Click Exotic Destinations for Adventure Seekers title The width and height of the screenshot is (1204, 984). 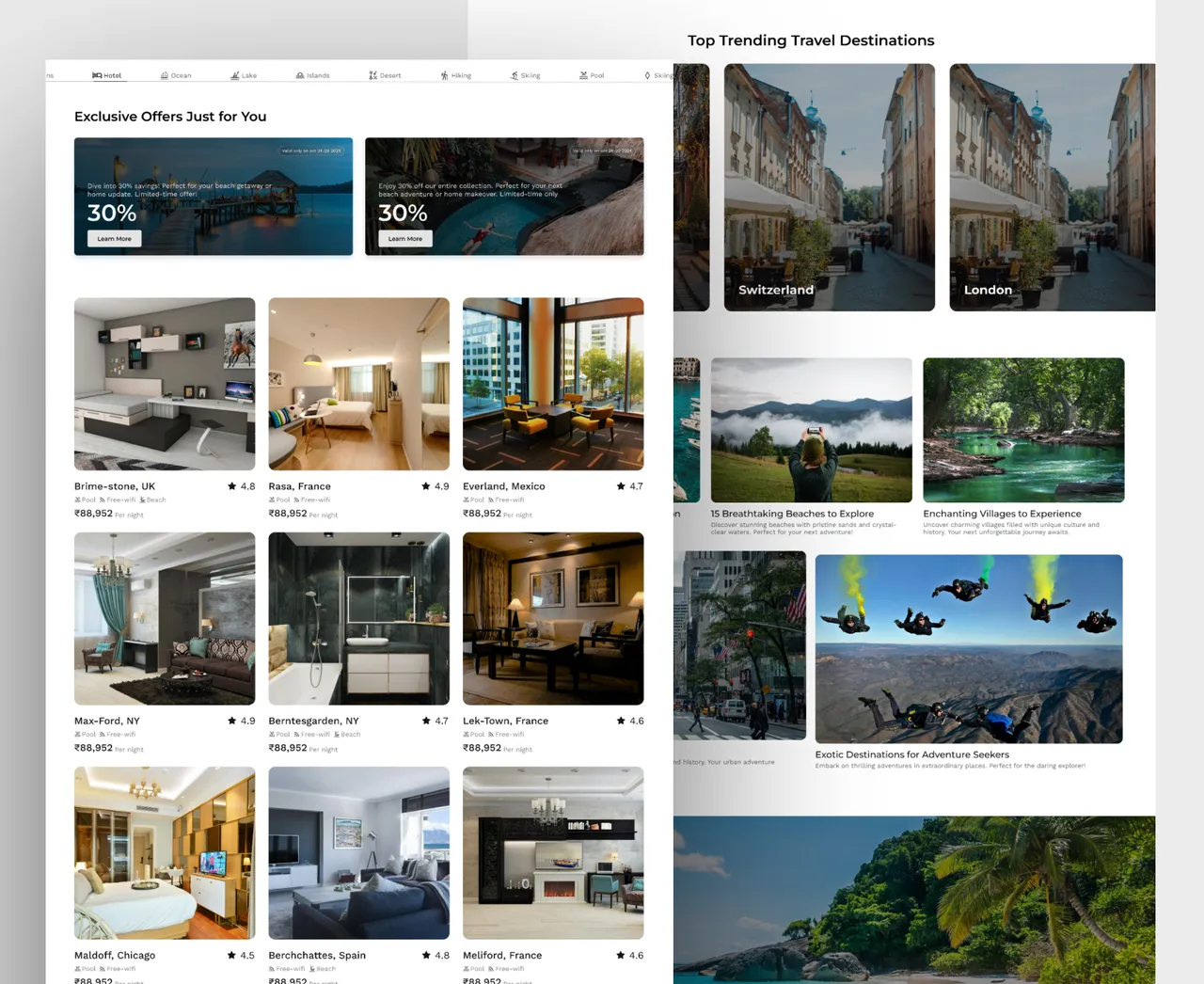pos(911,754)
